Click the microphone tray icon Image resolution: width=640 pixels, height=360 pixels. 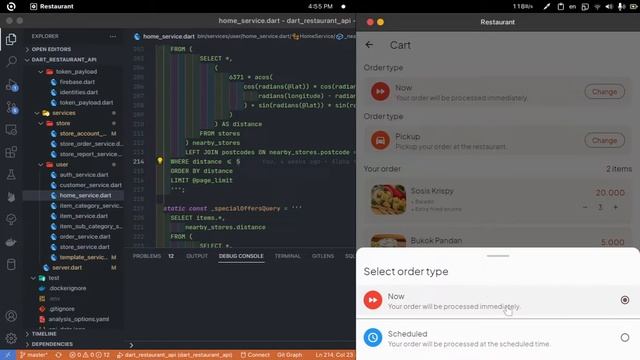pyautogui.click(x=621, y=7)
